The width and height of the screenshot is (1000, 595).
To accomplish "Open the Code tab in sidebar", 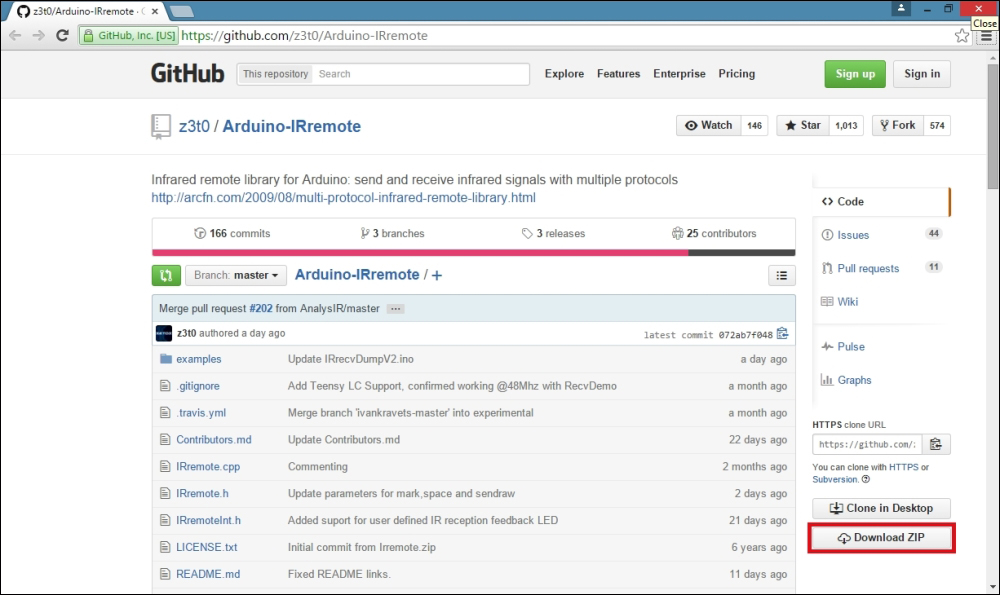I will 881,202.
